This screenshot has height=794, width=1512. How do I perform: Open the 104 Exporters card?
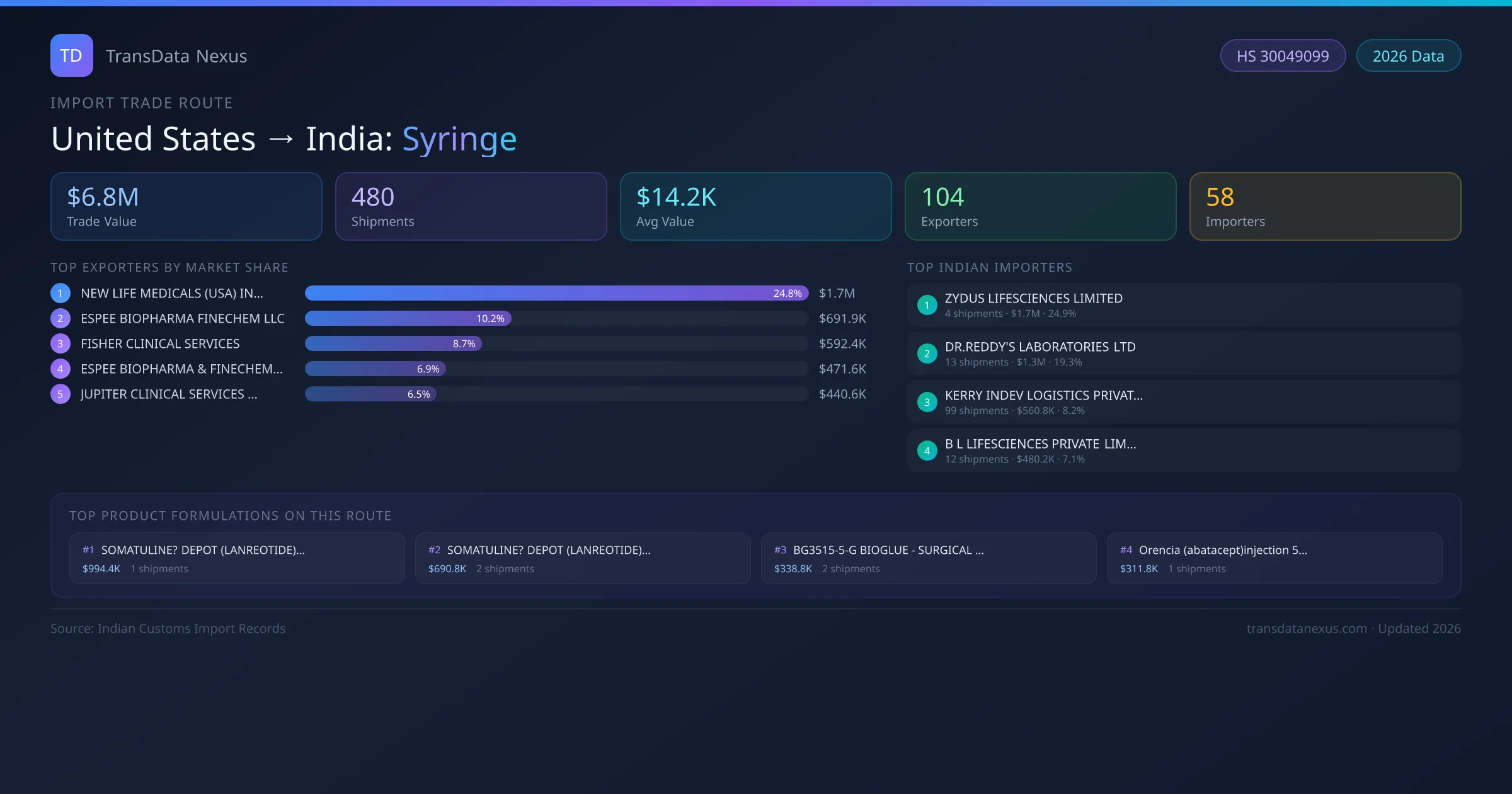click(x=1040, y=206)
